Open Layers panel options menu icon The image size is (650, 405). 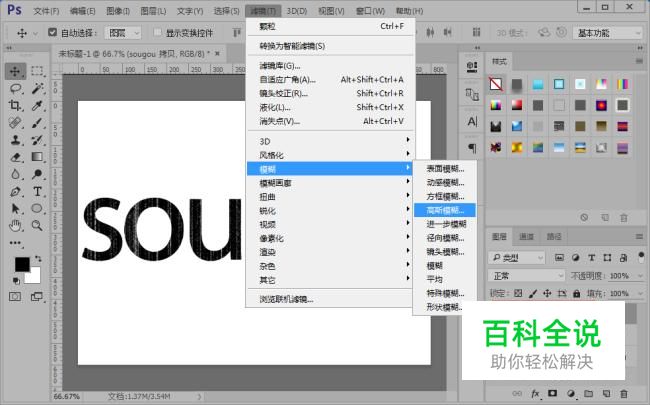(639, 236)
